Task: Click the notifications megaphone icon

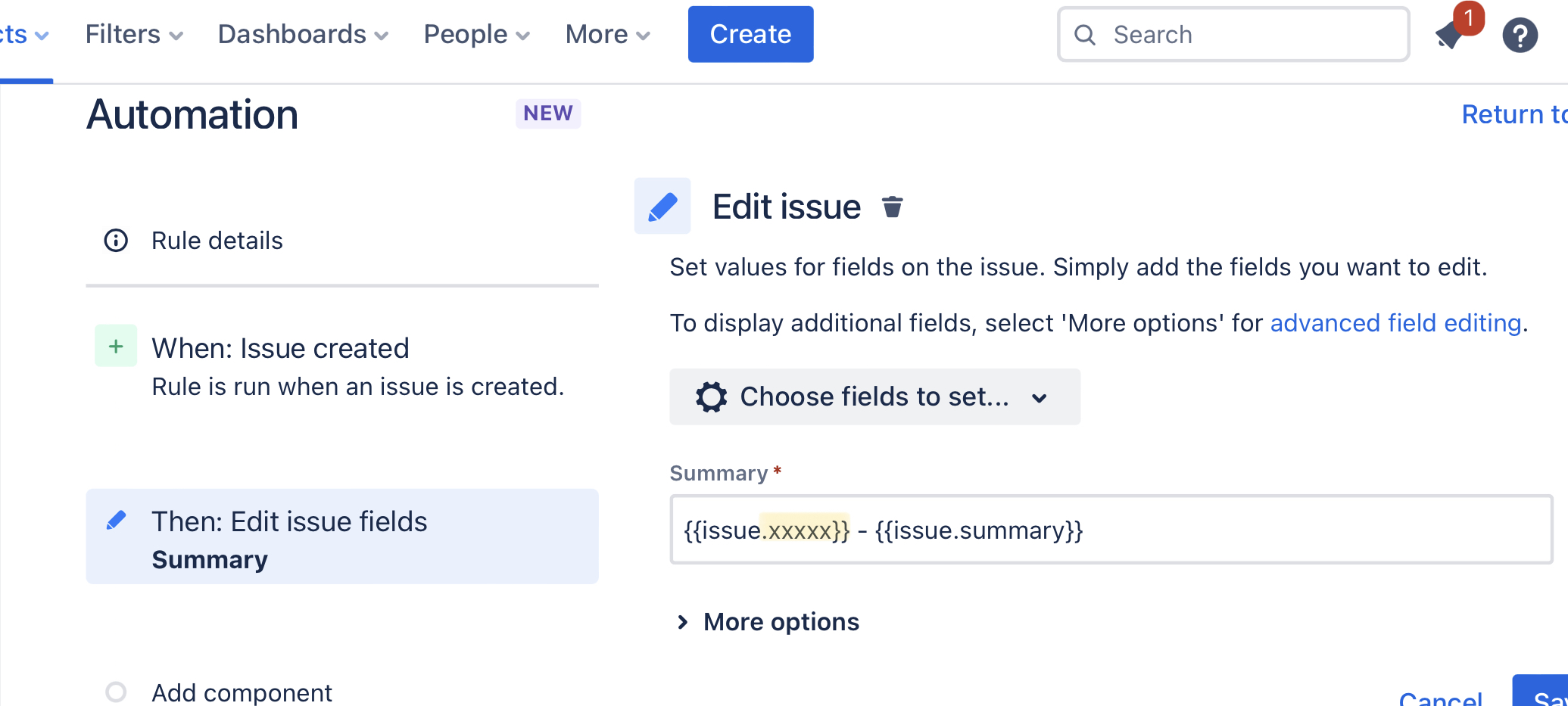Action: click(1451, 35)
